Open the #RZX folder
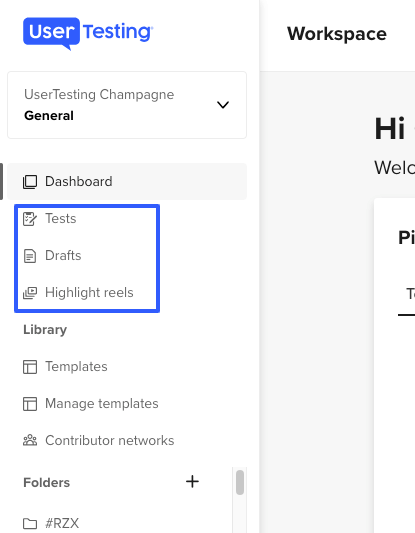The image size is (415, 533). coord(62,523)
